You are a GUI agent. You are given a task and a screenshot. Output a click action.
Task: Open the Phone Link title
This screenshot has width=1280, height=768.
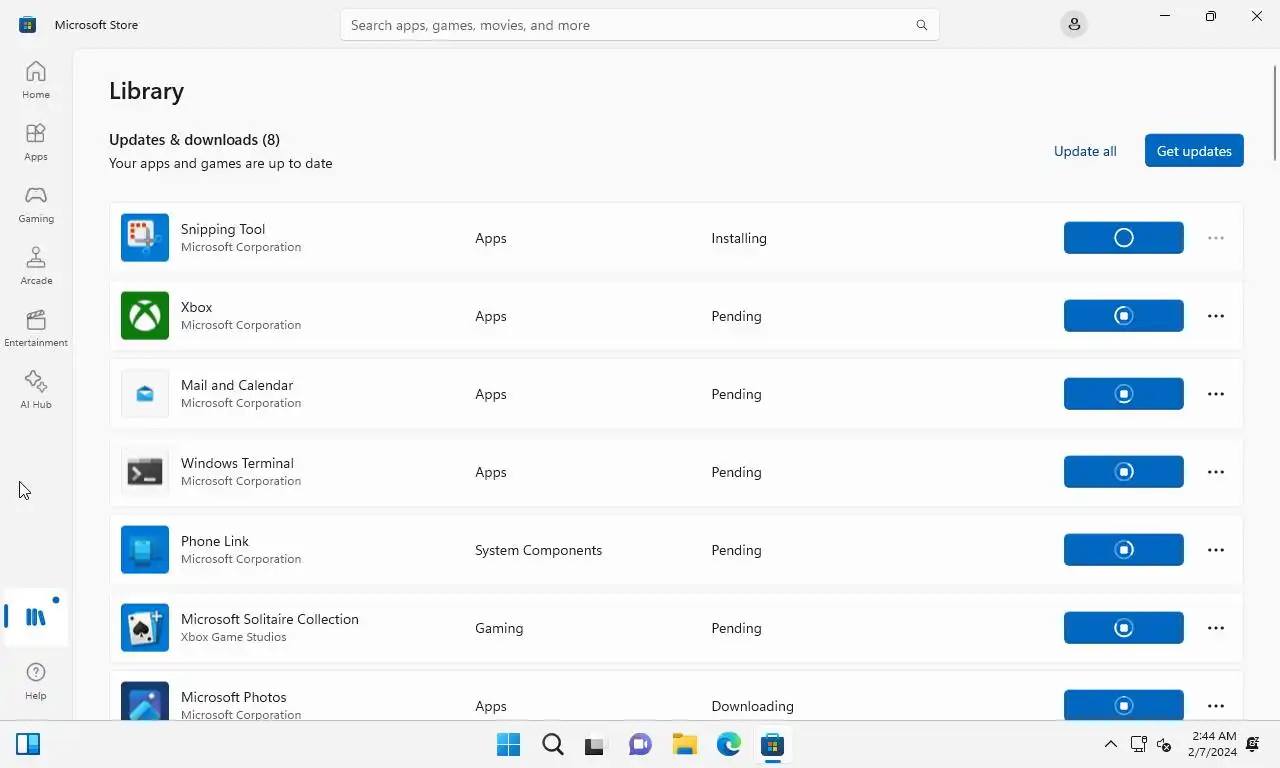pos(215,541)
